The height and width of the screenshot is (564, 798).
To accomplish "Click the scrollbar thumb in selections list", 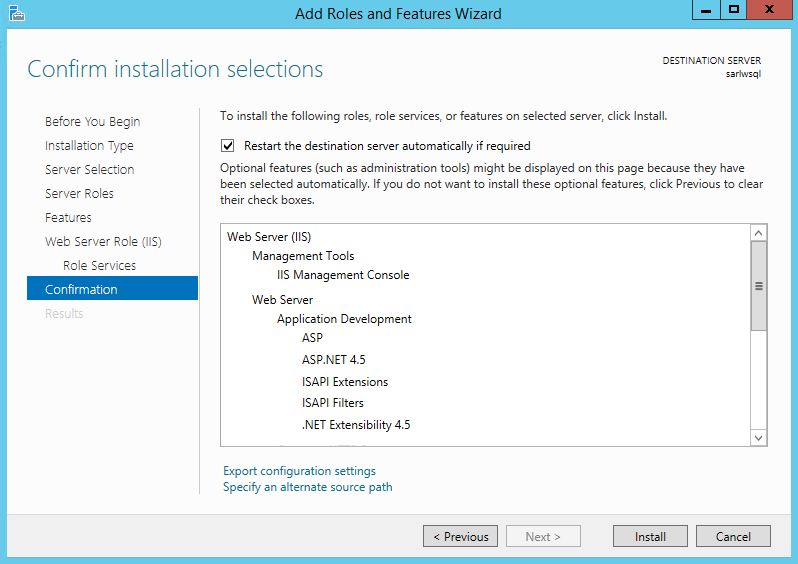I will 758,286.
